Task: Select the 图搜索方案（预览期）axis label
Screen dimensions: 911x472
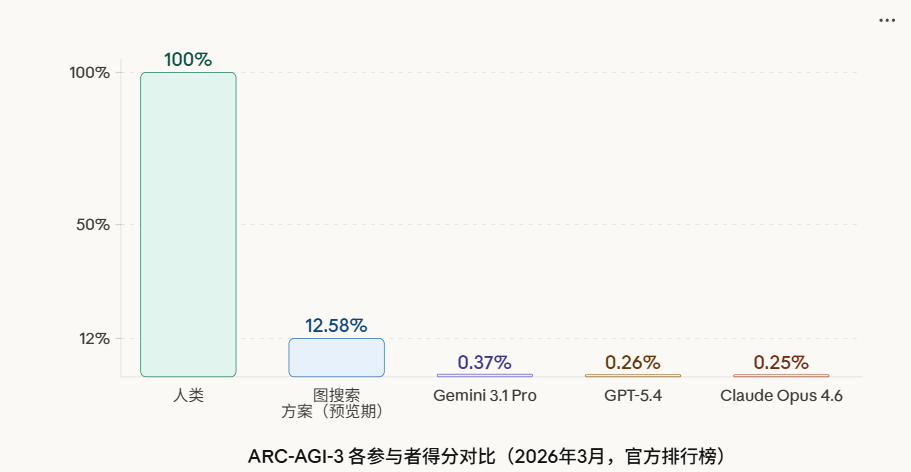Action: (x=336, y=403)
